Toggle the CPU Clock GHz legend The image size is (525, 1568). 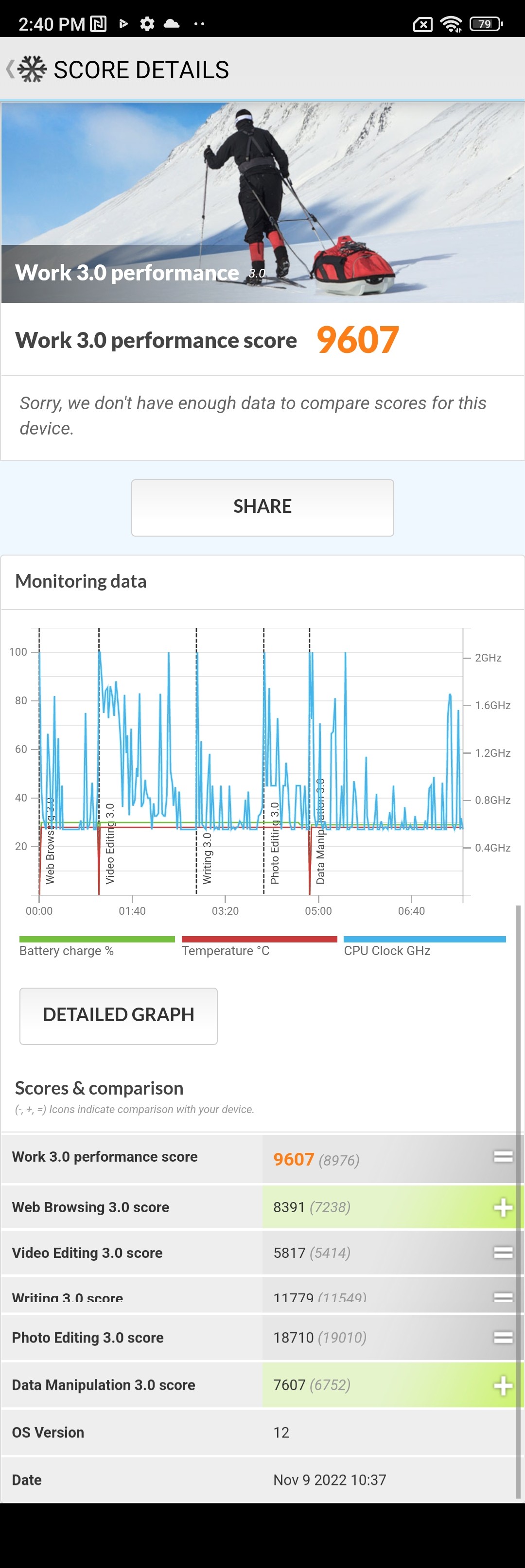[424, 946]
